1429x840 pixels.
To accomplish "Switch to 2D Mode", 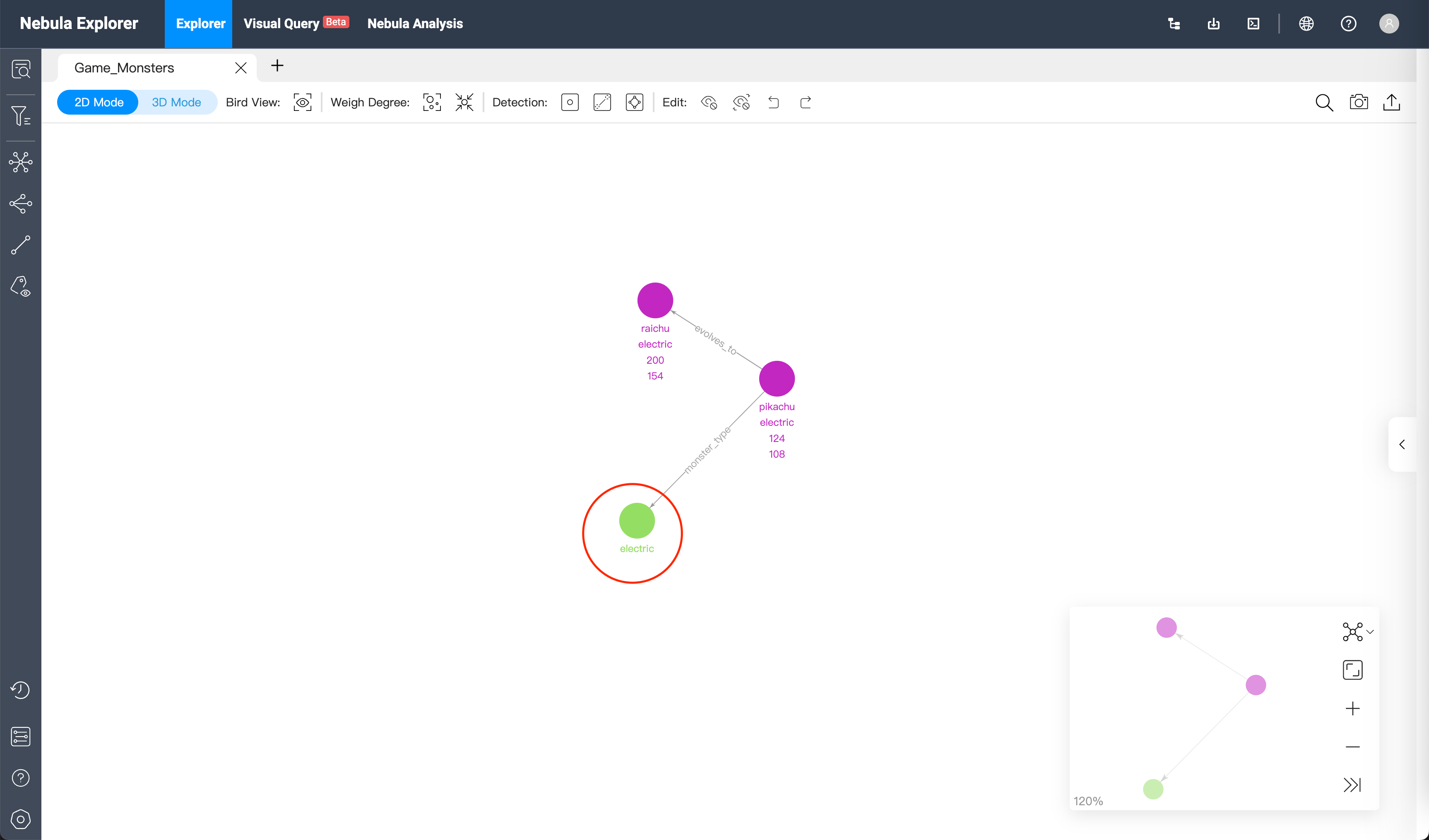I will (99, 102).
